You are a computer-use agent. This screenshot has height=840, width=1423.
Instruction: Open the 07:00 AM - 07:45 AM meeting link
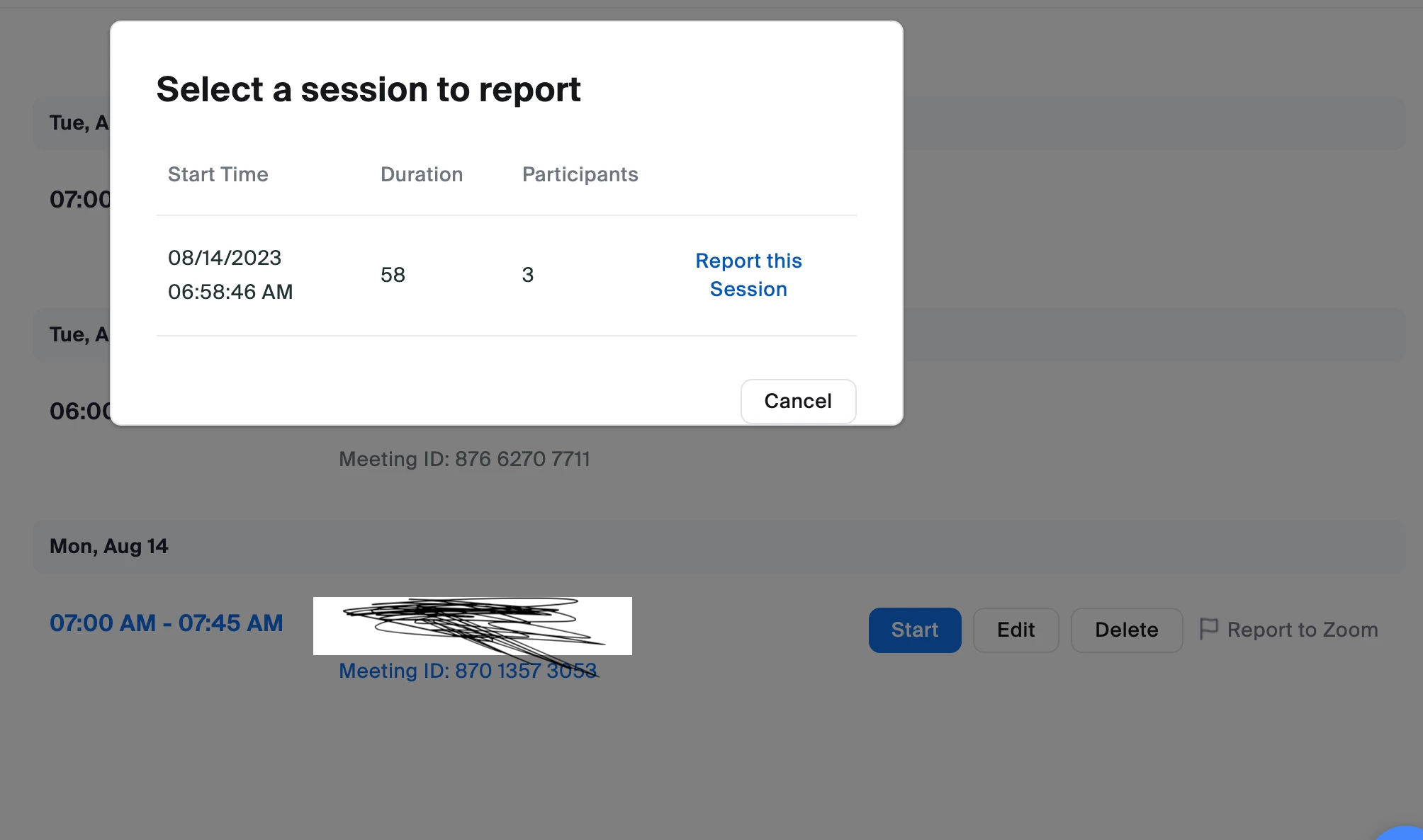(x=167, y=623)
